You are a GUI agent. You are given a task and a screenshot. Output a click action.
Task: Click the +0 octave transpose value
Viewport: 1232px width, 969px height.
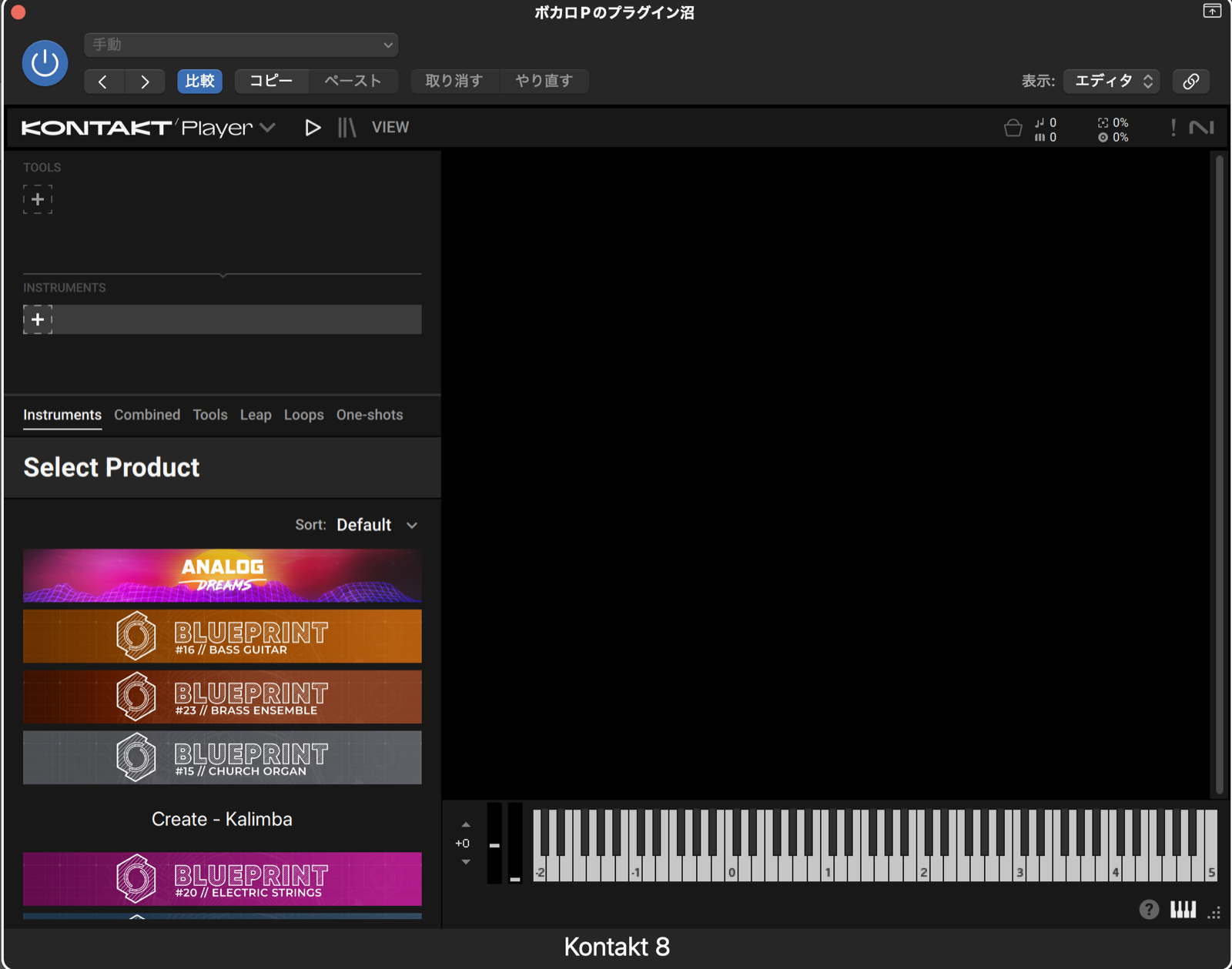tap(463, 844)
